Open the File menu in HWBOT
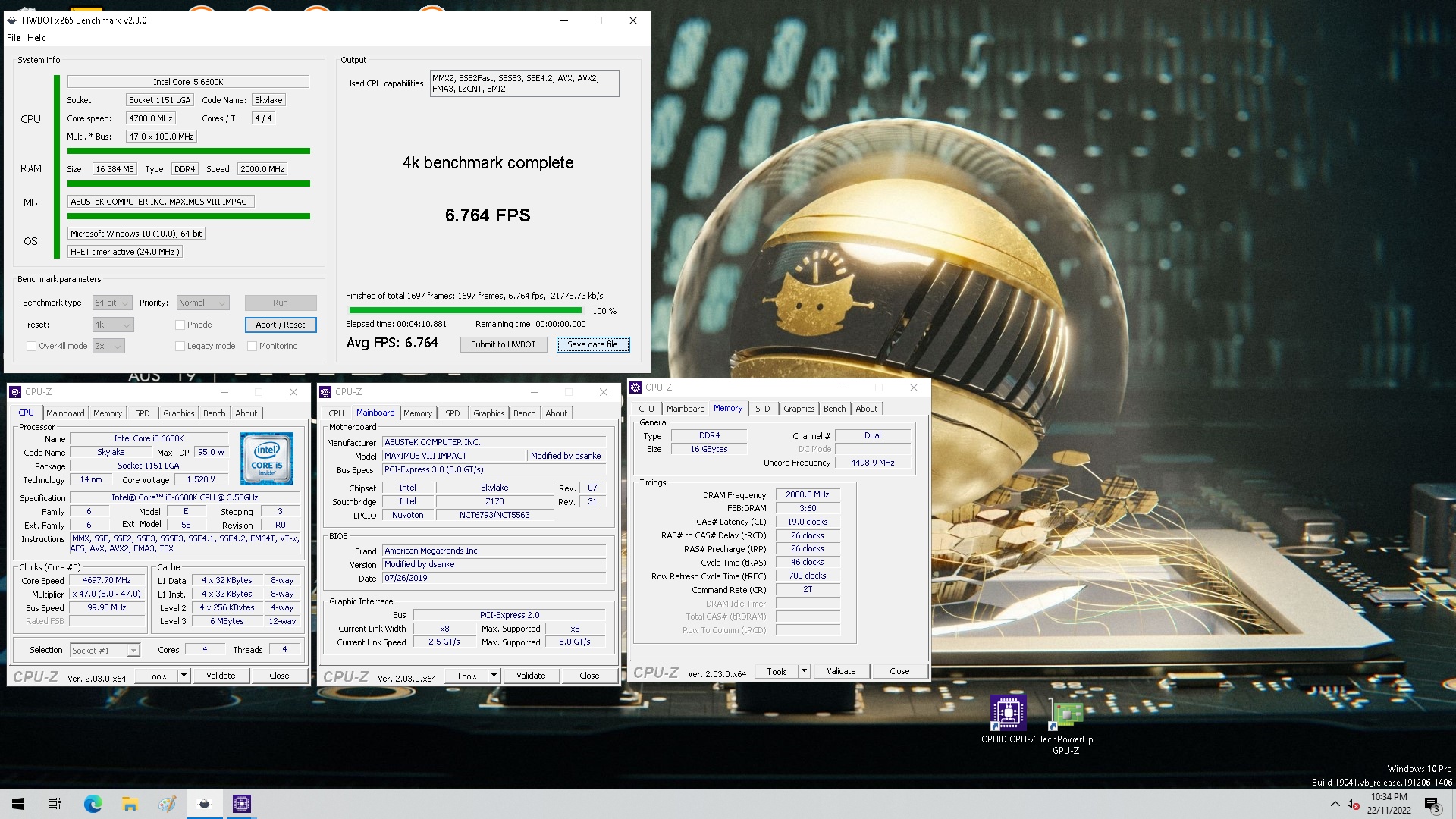The image size is (1456, 819). pos(14,38)
